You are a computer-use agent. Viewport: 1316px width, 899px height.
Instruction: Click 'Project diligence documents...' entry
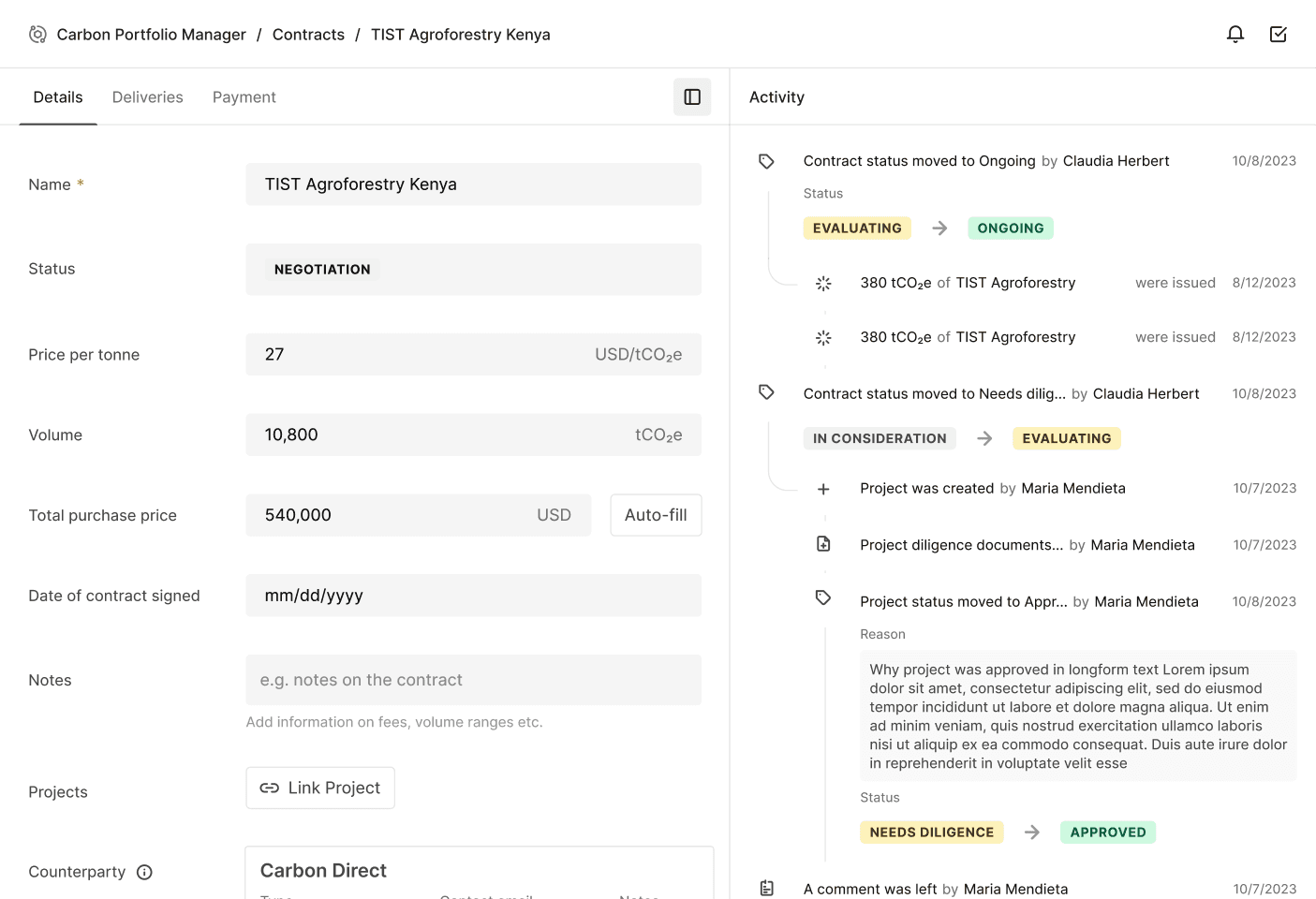(961, 545)
